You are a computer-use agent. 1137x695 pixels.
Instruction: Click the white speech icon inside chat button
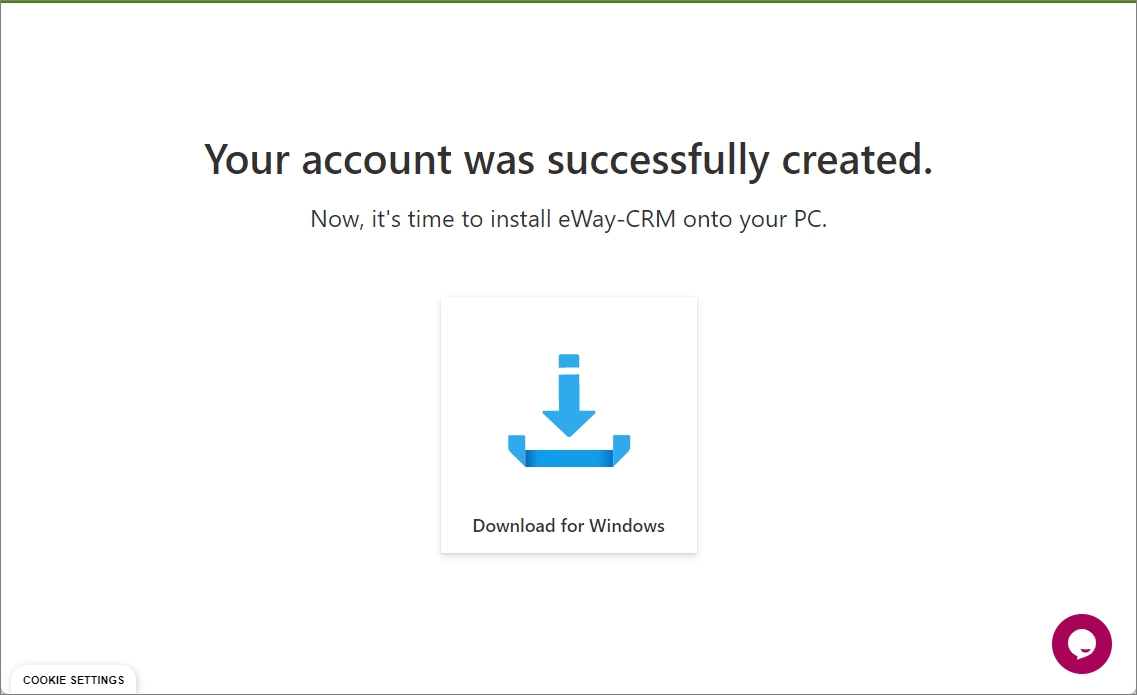[x=1082, y=643]
